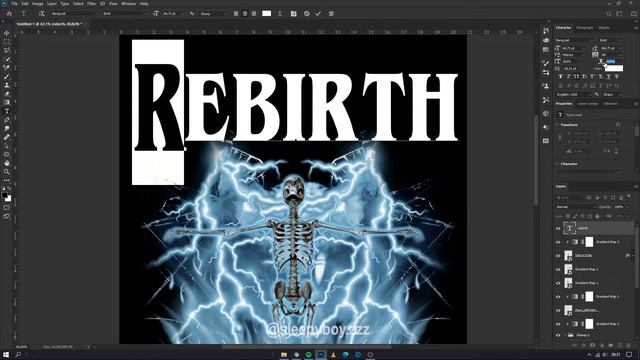Hide the Group 1 layer
The height and width of the screenshot is (360, 640).
pyautogui.click(x=558, y=336)
